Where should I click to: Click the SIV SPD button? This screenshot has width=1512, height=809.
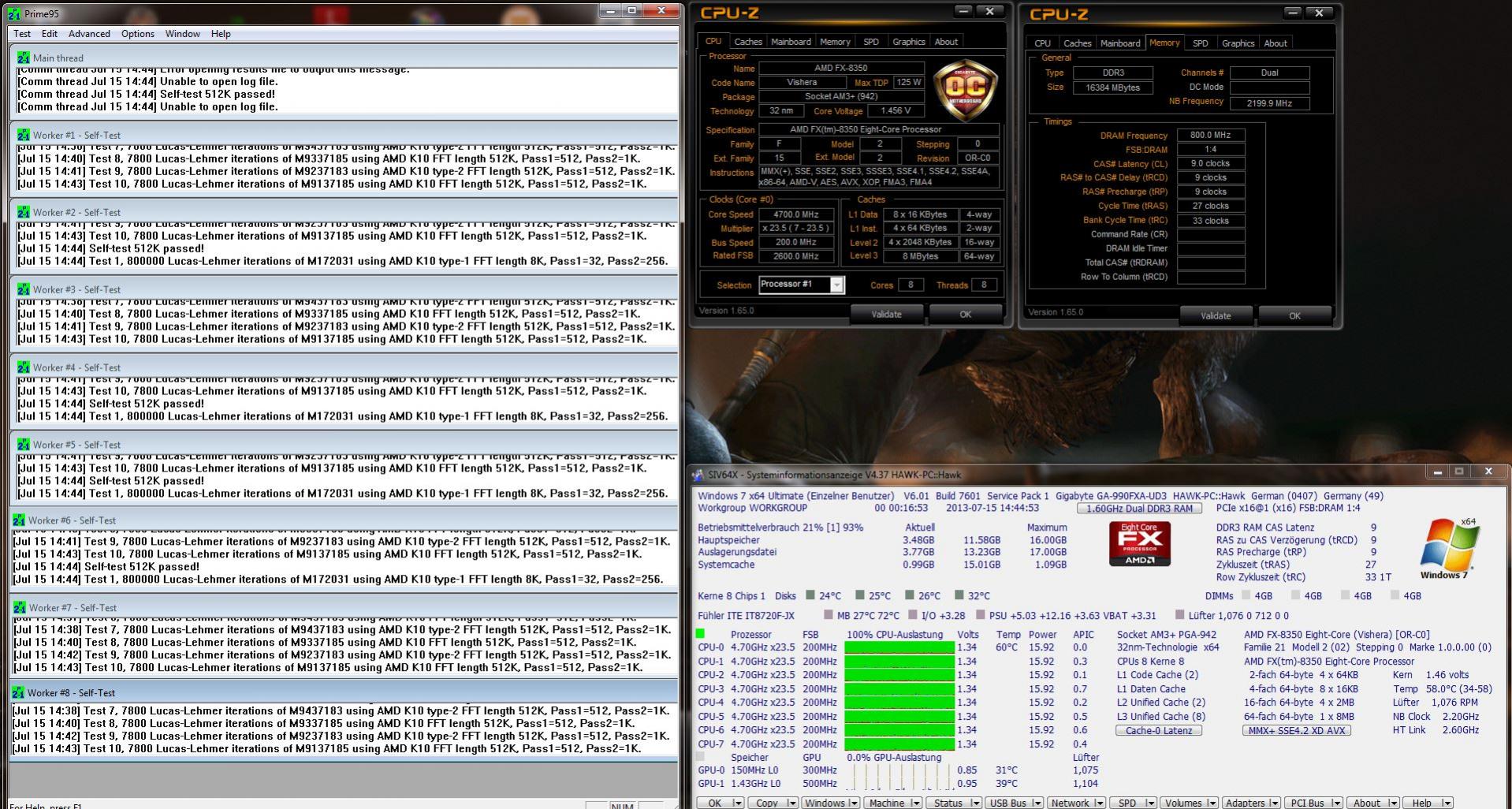pyautogui.click(x=1134, y=803)
